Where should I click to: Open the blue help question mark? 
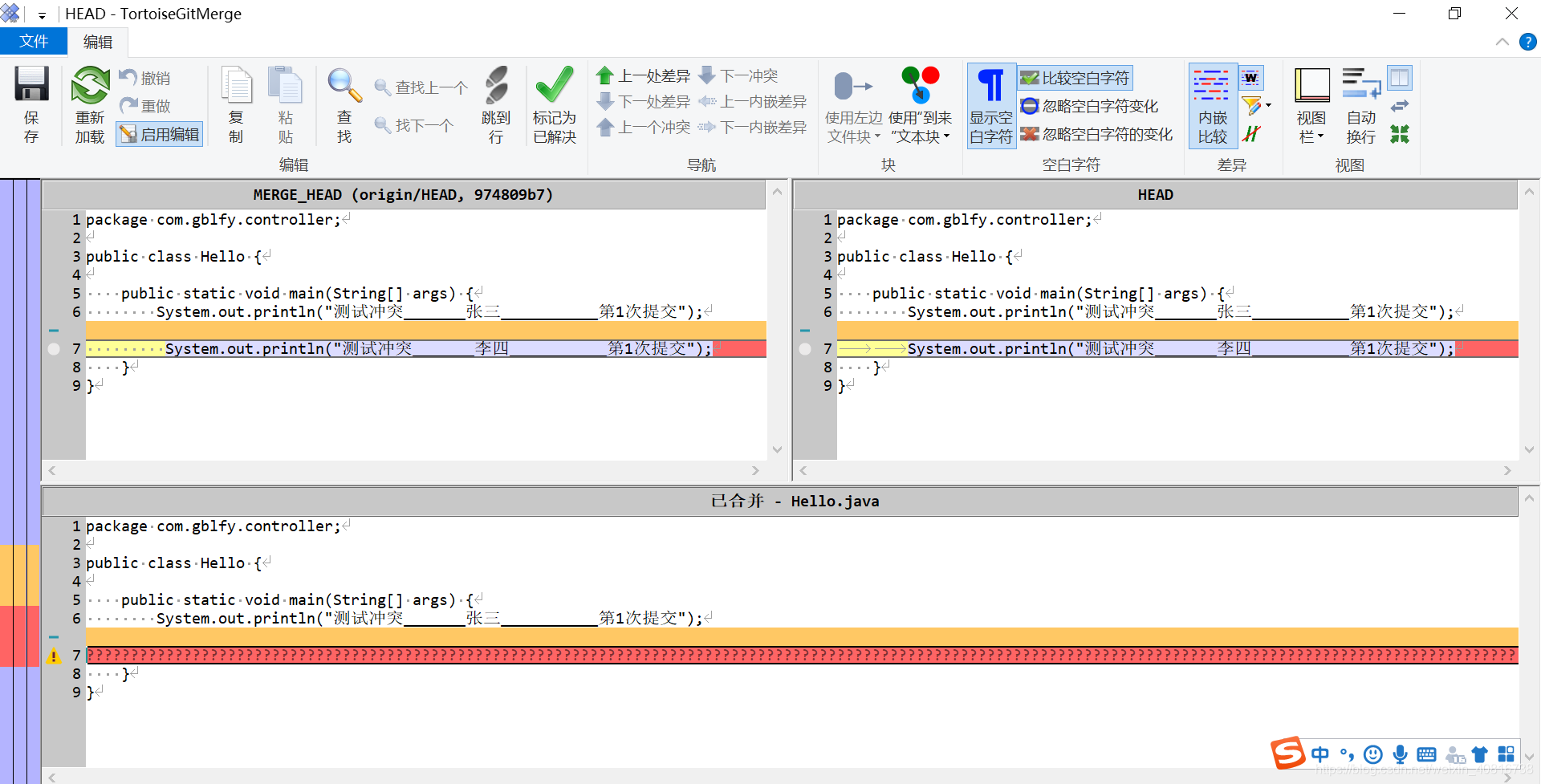tap(1527, 42)
